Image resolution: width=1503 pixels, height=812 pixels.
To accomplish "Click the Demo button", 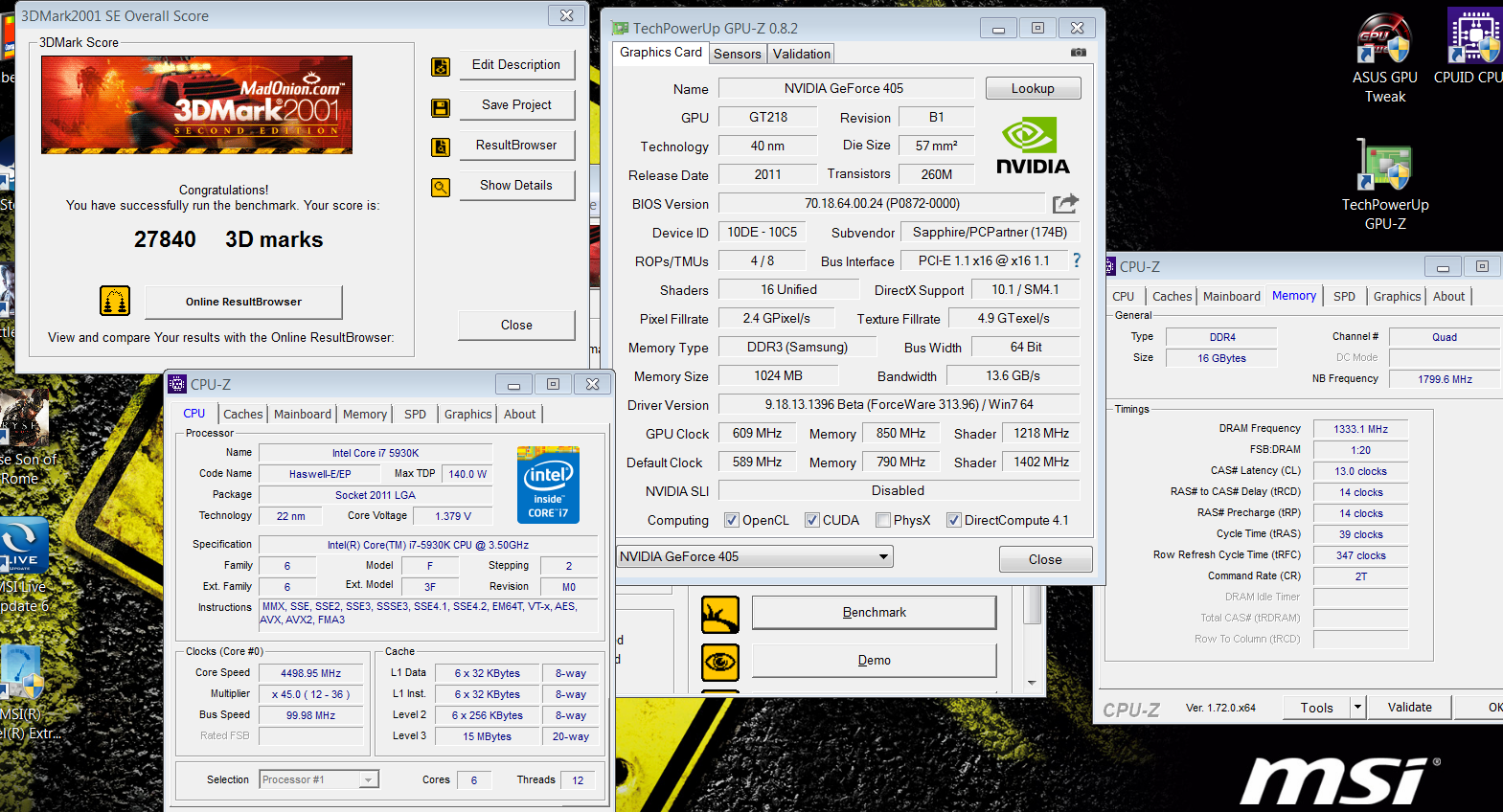I will coord(874,661).
